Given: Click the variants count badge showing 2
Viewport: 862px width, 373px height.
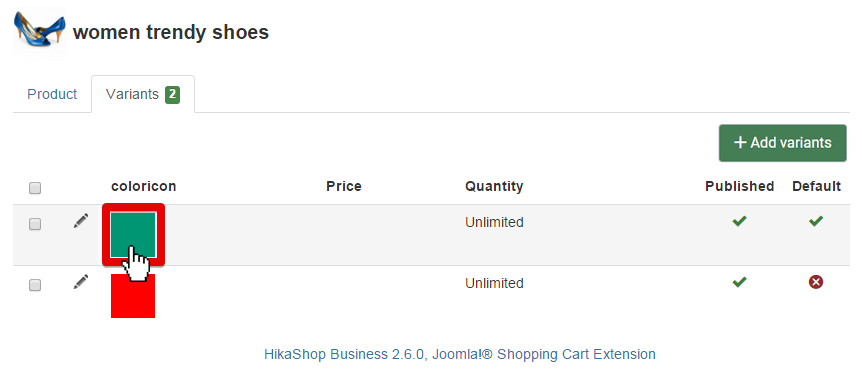Looking at the screenshot, I should click(173, 95).
